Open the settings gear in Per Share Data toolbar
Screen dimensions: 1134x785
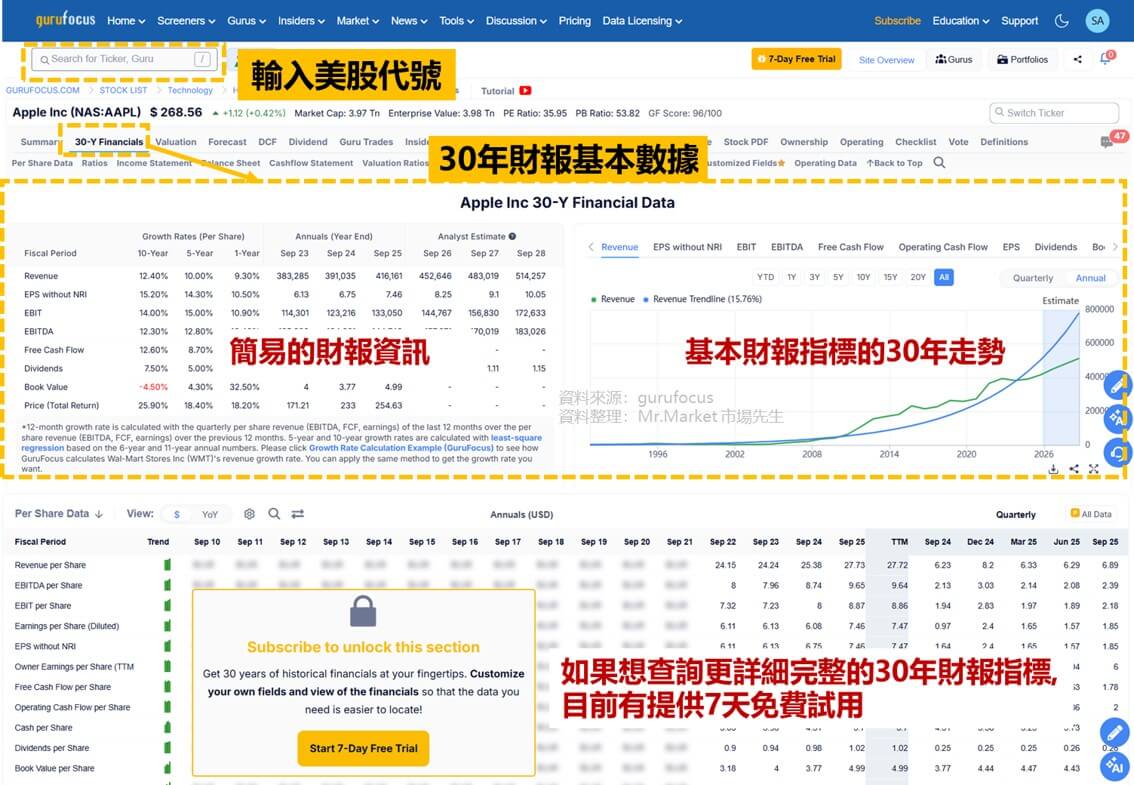[249, 513]
